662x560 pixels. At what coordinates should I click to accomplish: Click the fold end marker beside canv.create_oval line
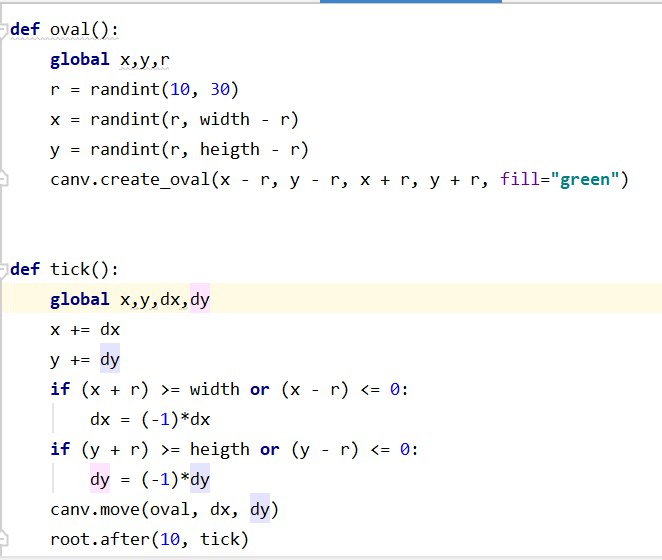tap(3, 179)
